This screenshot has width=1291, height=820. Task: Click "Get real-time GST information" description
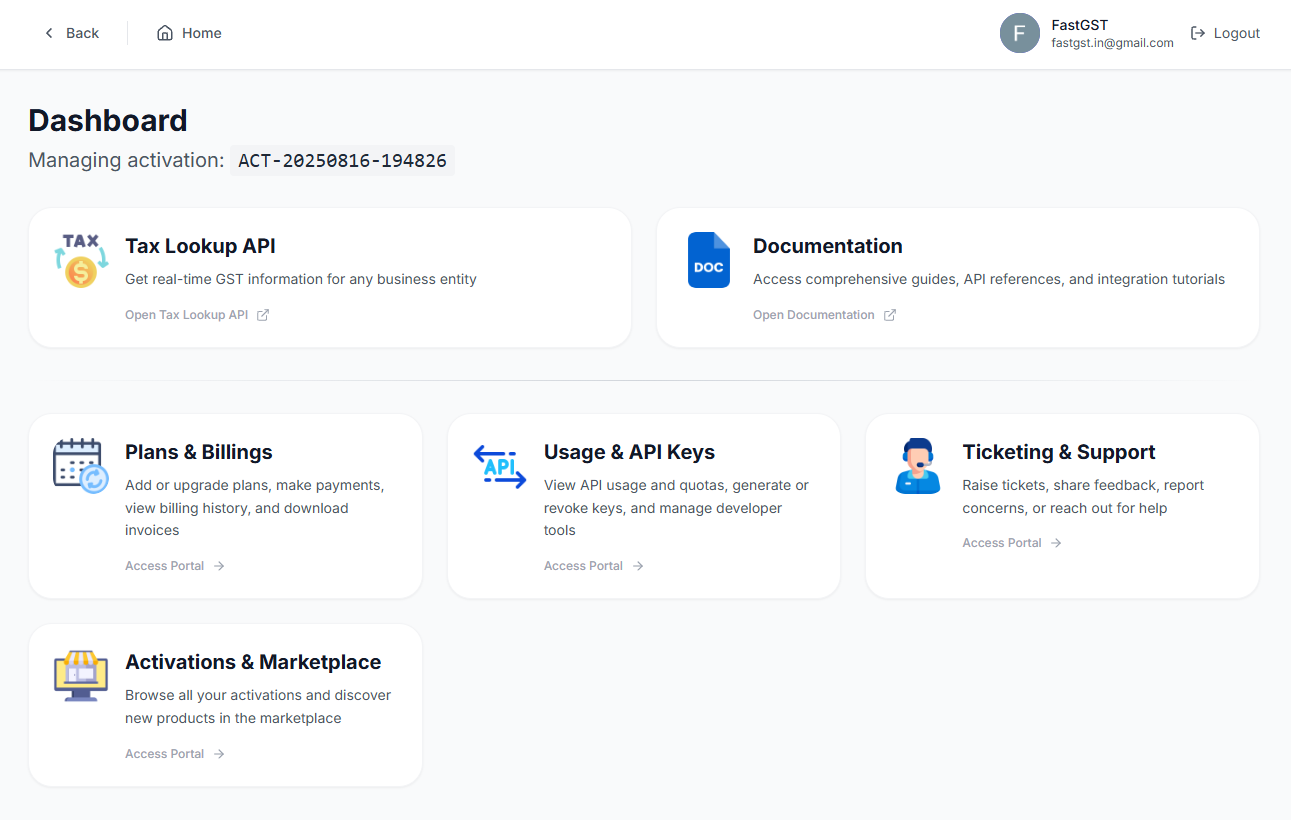tap(301, 279)
